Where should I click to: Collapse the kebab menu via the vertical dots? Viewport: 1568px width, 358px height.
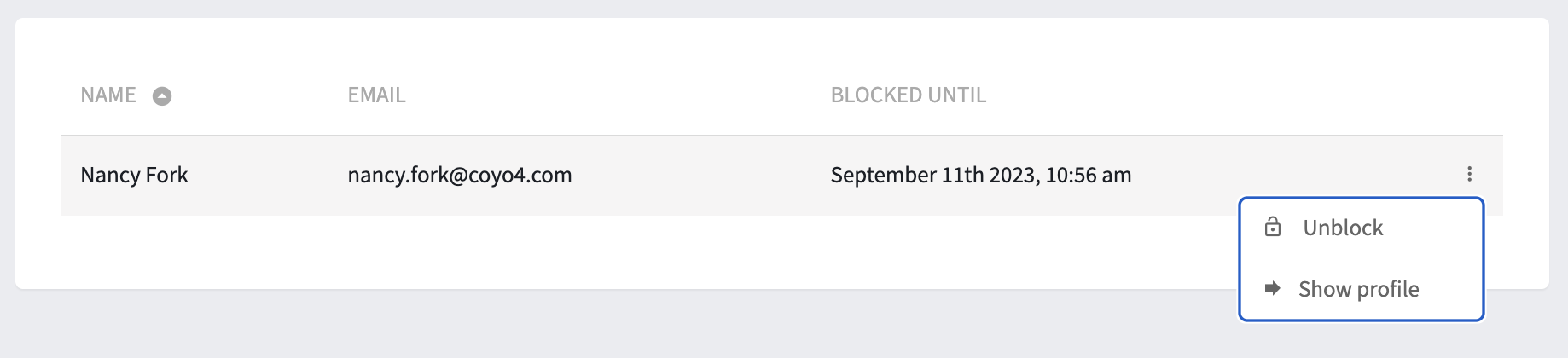pyautogui.click(x=1469, y=174)
